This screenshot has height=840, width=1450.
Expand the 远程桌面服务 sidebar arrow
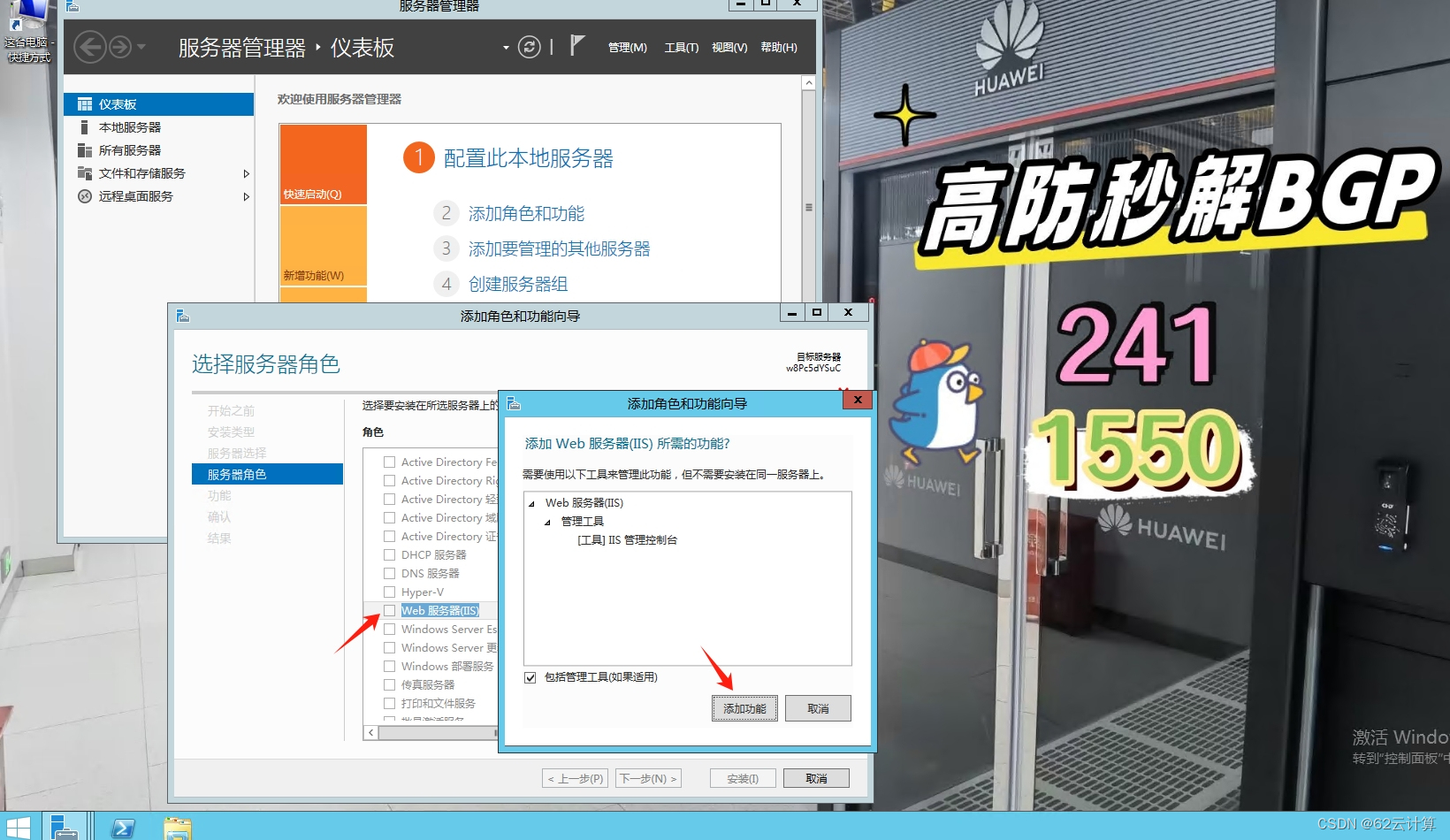coord(247,197)
